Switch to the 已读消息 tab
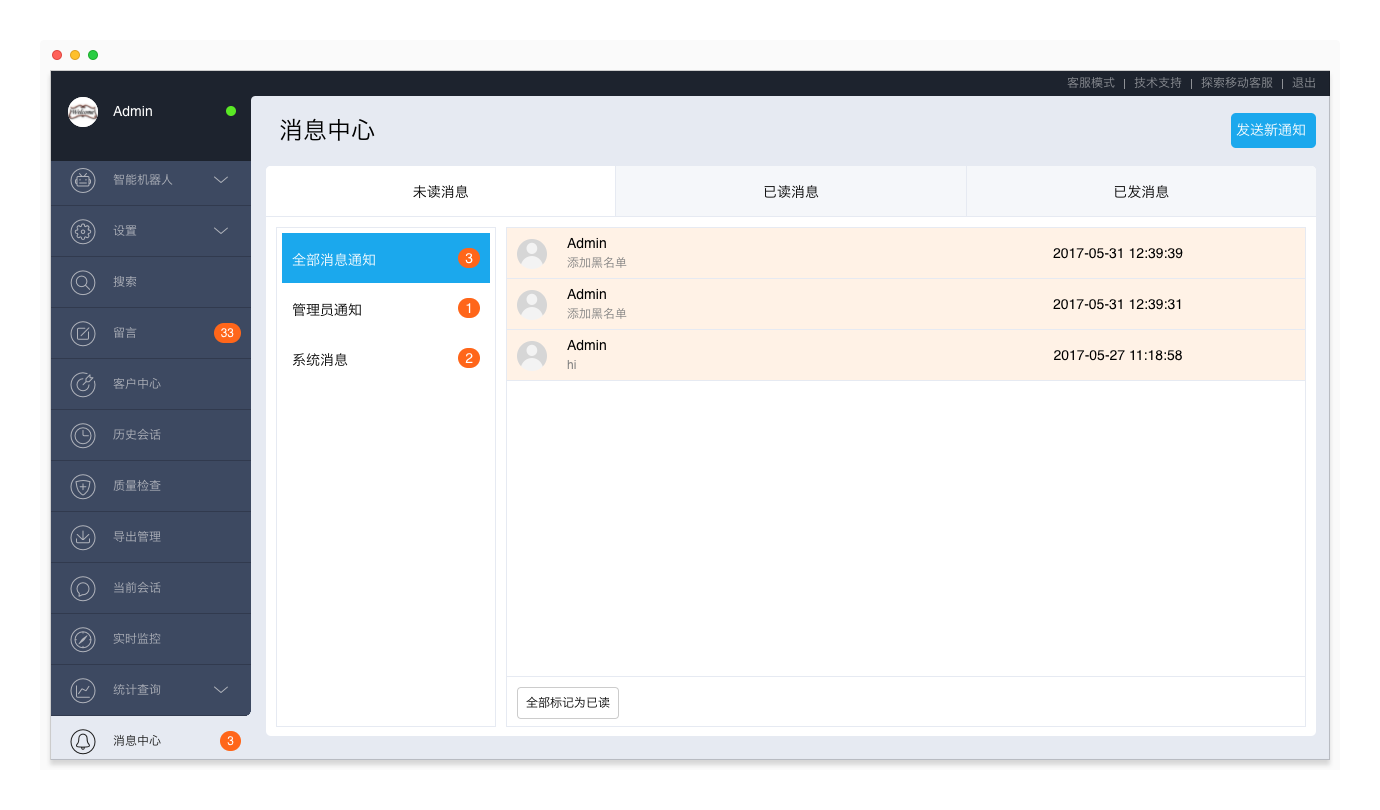 pyautogui.click(x=791, y=192)
